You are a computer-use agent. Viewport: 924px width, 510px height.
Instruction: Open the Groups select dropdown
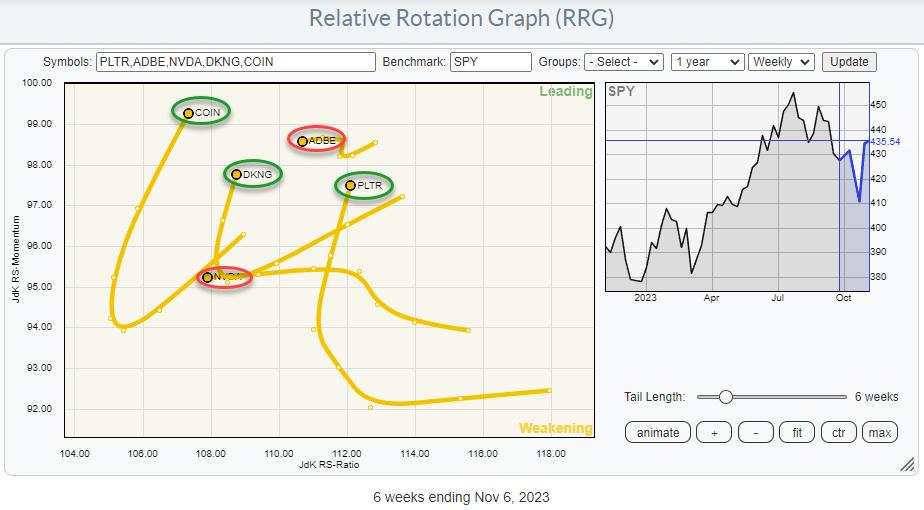(626, 62)
